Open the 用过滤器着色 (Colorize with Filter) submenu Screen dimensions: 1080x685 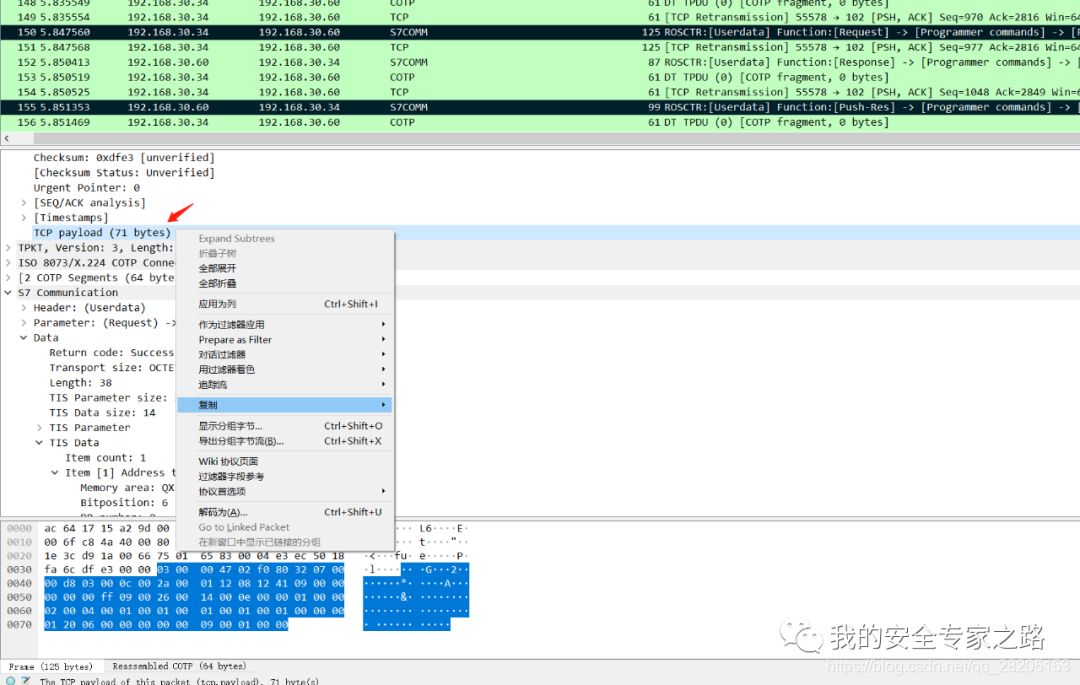[x=284, y=370]
